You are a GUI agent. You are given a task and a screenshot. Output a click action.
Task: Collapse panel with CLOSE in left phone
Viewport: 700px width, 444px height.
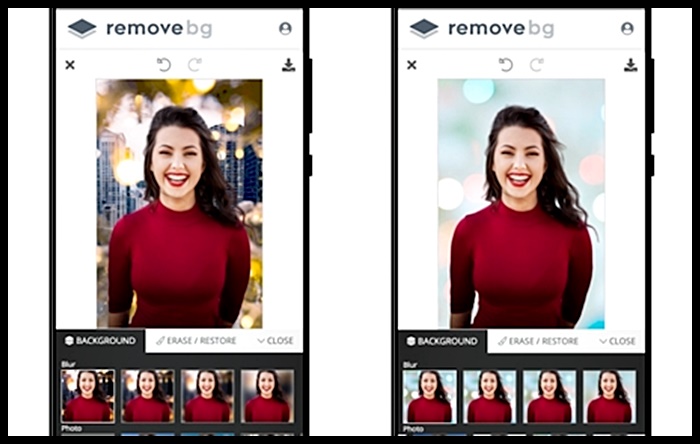click(275, 341)
